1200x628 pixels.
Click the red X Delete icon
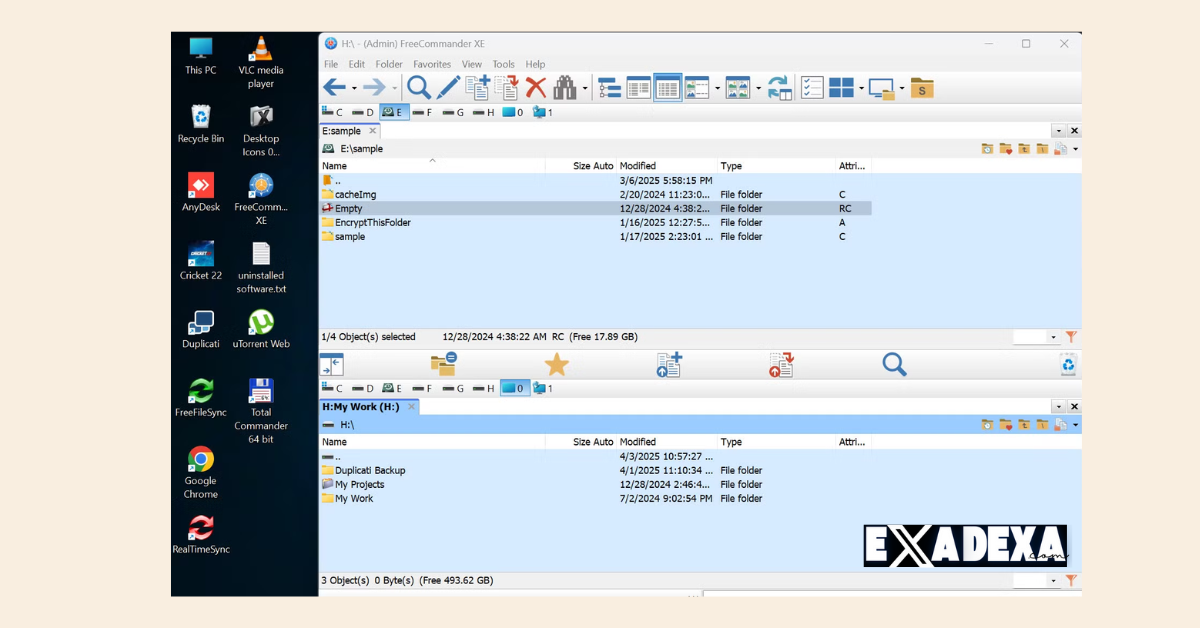[536, 88]
